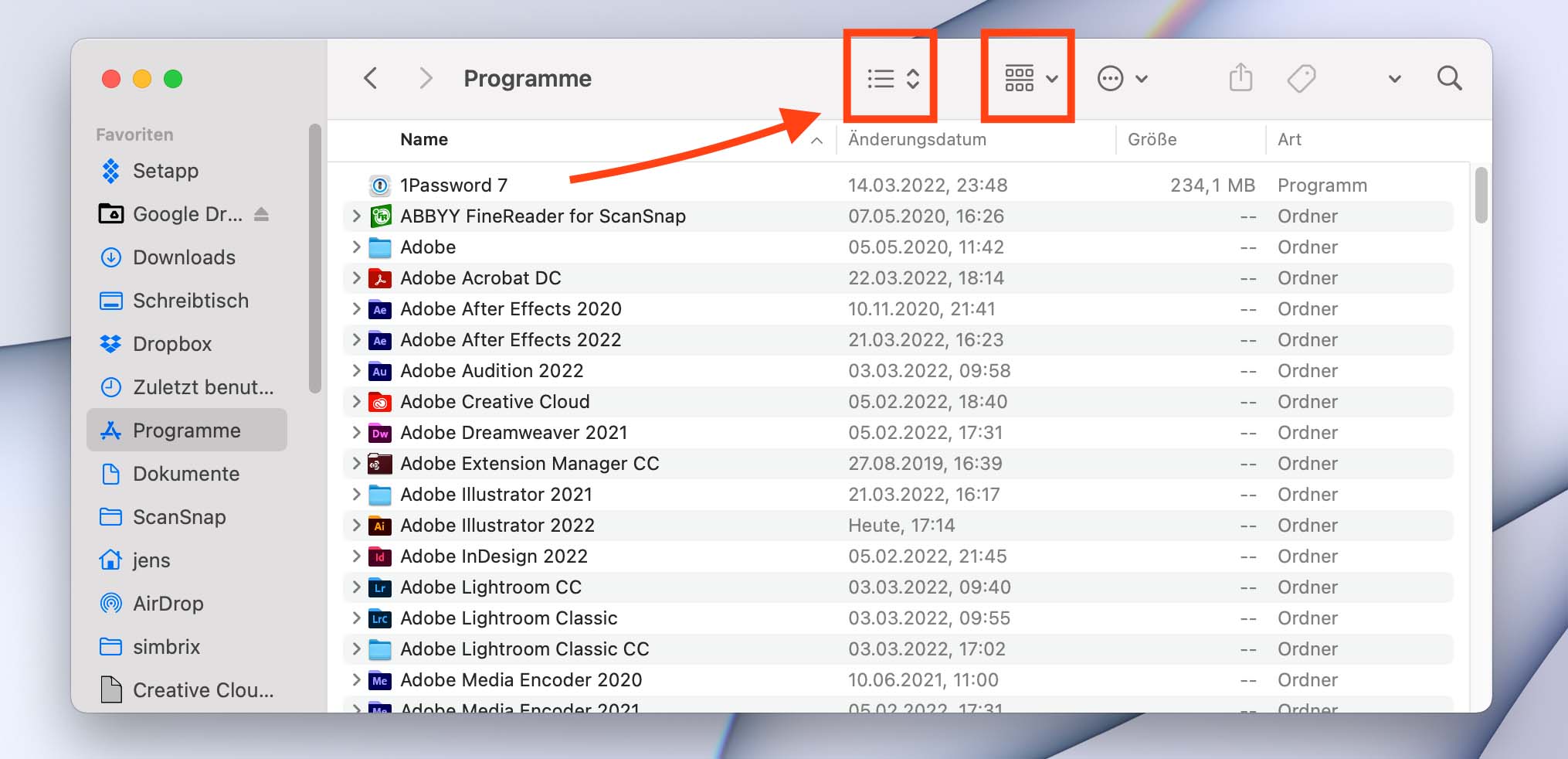Open Downloads in the sidebar
The image size is (1568, 759).
click(186, 257)
